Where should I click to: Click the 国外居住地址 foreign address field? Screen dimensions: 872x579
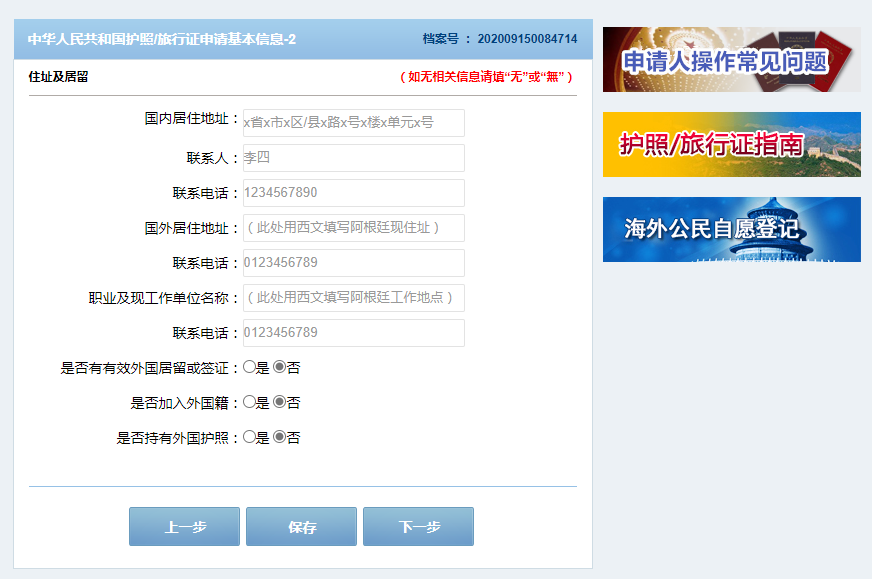tap(353, 227)
